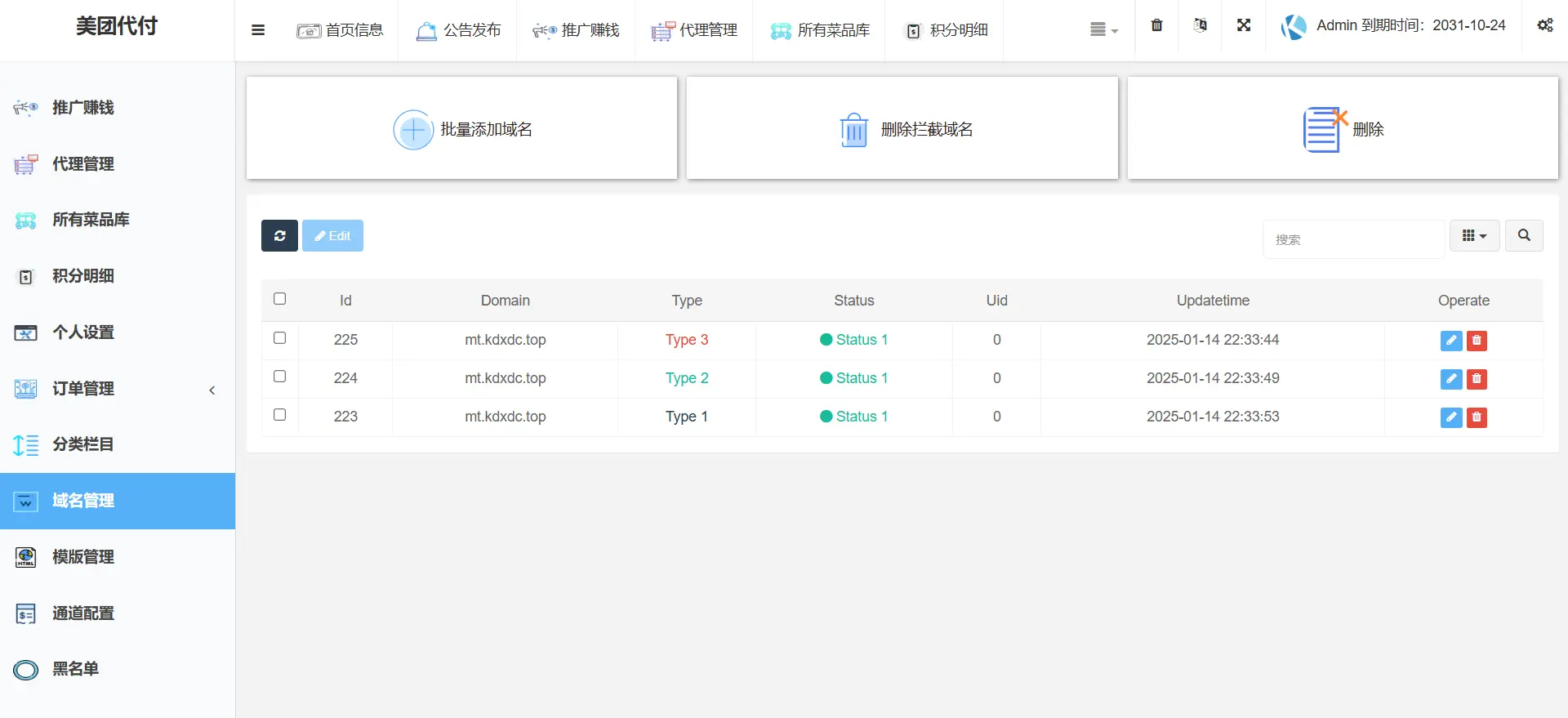
Task: Toggle the select-all header checkbox
Action: [x=279, y=299]
